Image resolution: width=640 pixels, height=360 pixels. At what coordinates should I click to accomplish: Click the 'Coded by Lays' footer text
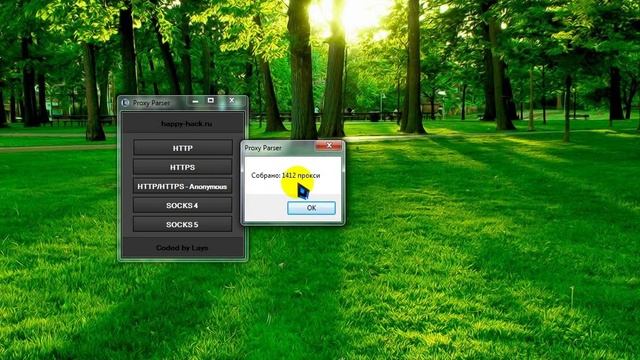[182, 248]
